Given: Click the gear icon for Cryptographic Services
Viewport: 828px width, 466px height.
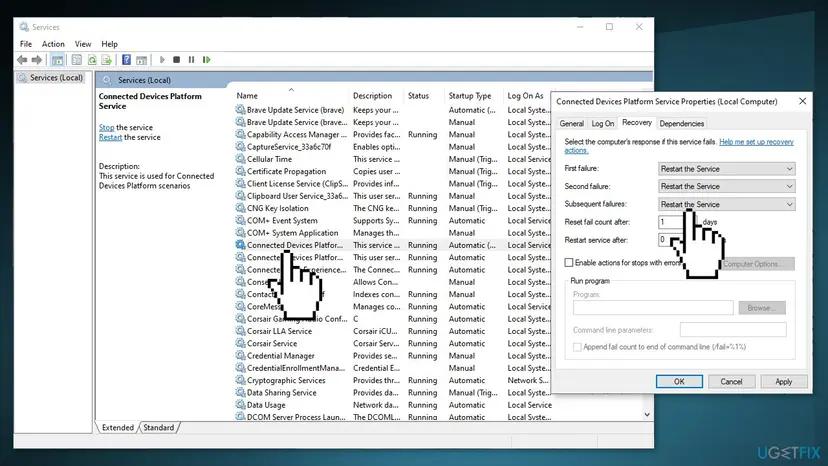Looking at the screenshot, I should coord(240,380).
